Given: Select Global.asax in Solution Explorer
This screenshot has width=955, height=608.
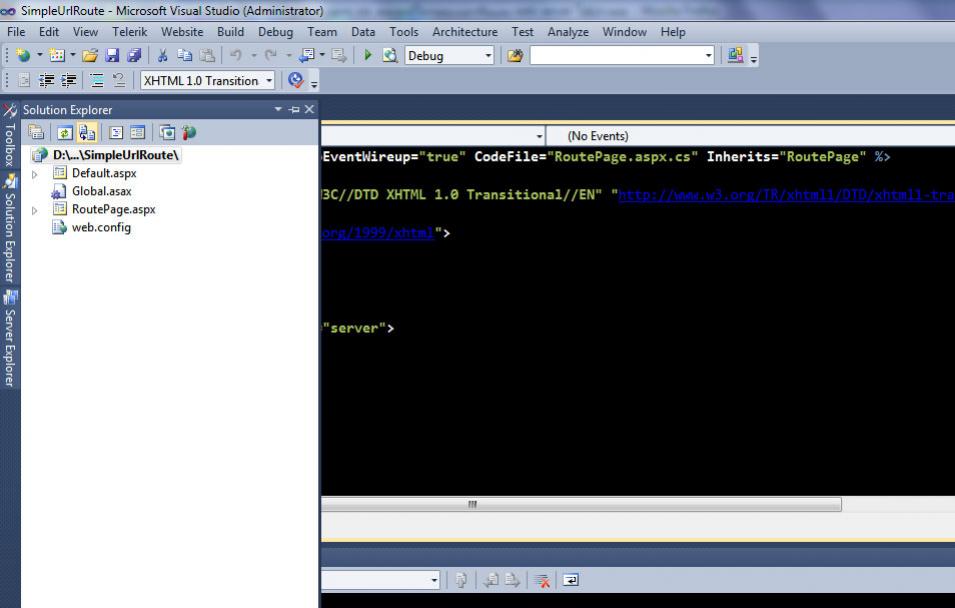Looking at the screenshot, I should tap(102, 191).
